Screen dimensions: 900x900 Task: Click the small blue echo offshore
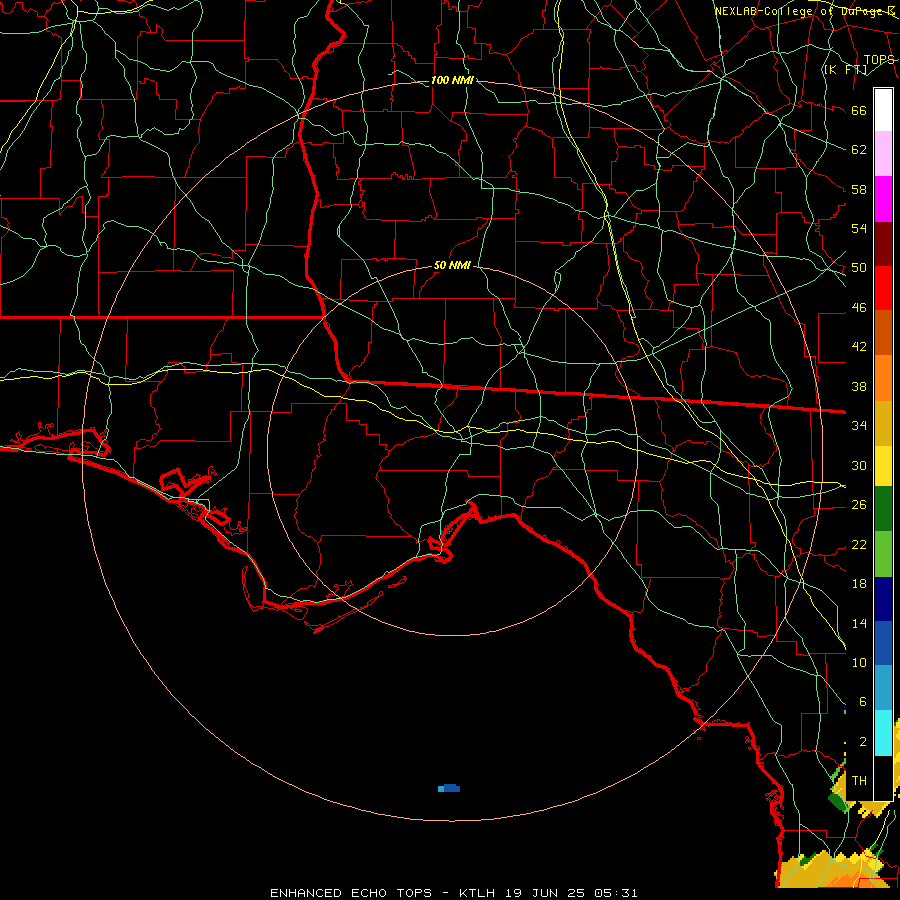tap(449, 788)
